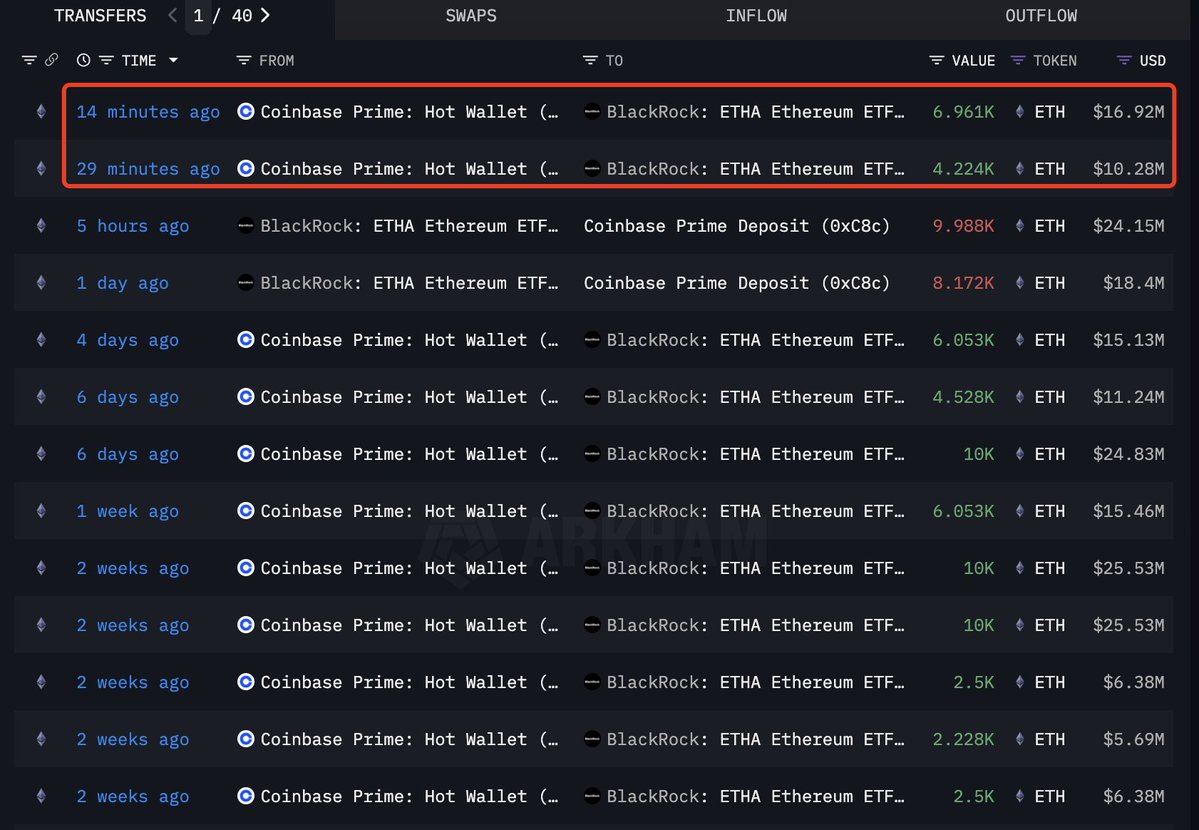Select the TRANSFERS tab
The width and height of the screenshot is (1199, 830).
[100, 15]
